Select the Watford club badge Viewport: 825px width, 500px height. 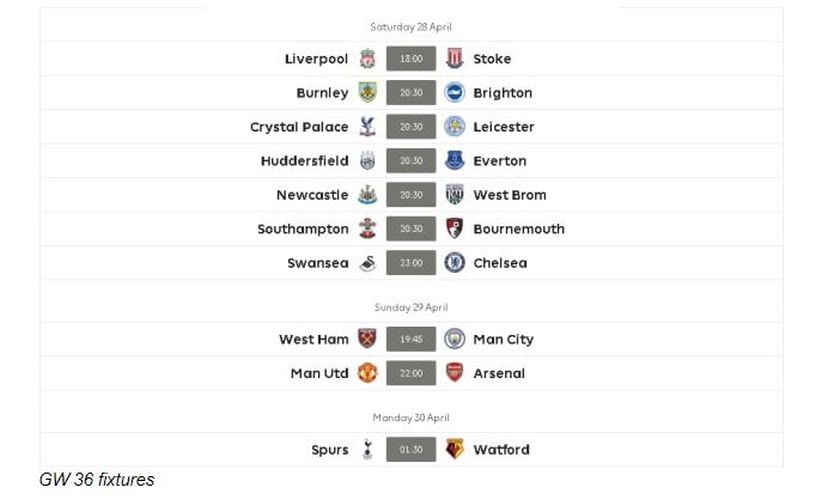454,449
